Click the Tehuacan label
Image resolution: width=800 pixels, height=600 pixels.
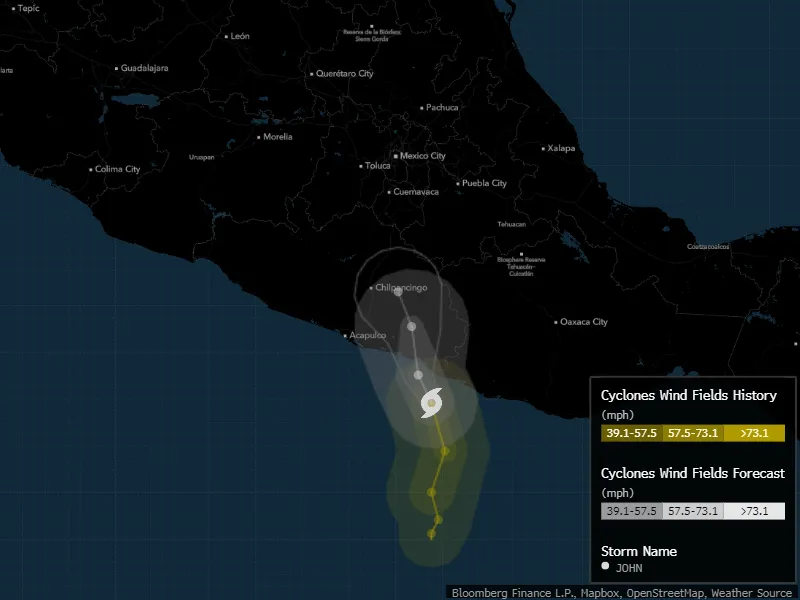512,224
